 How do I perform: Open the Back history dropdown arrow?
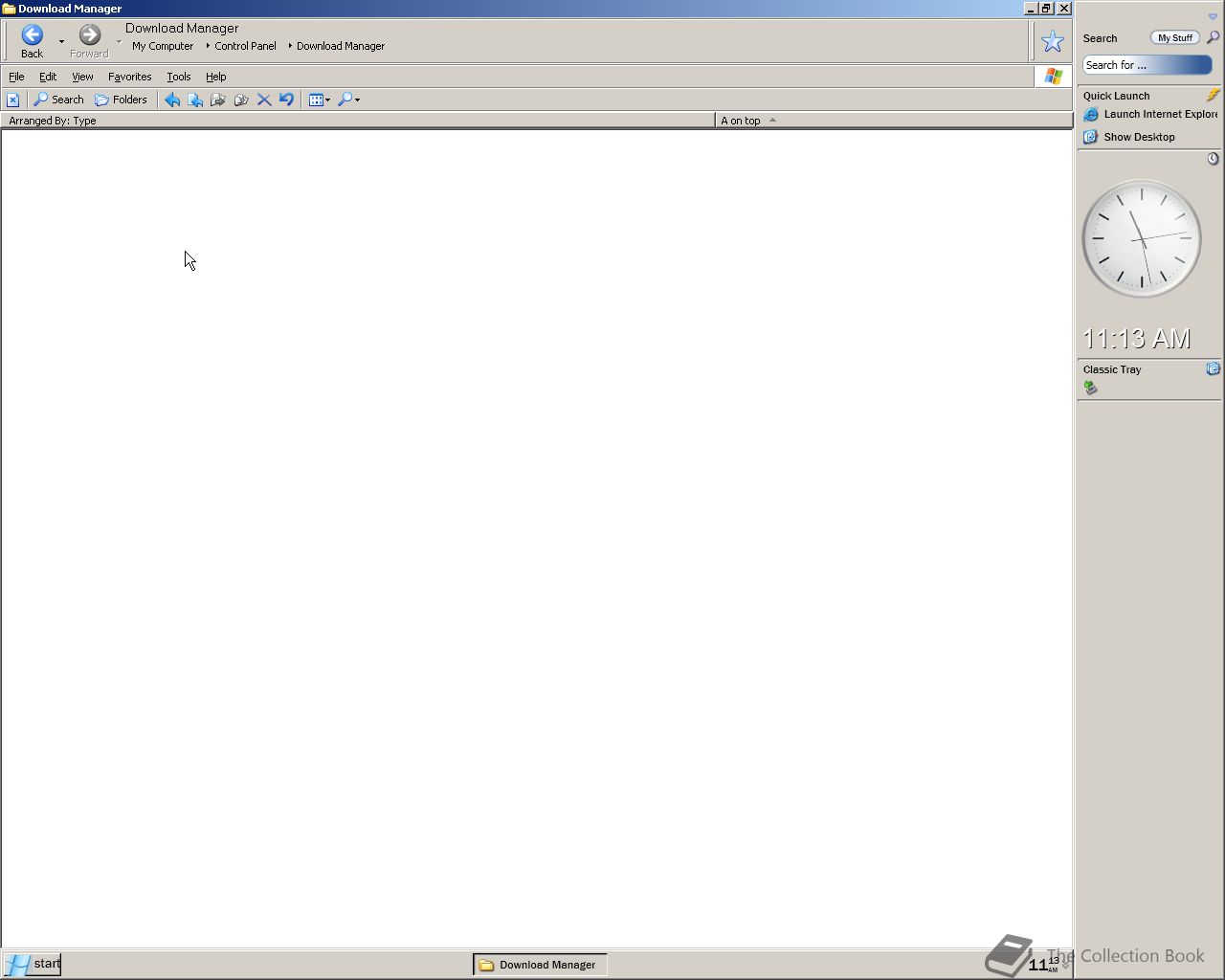[61, 41]
